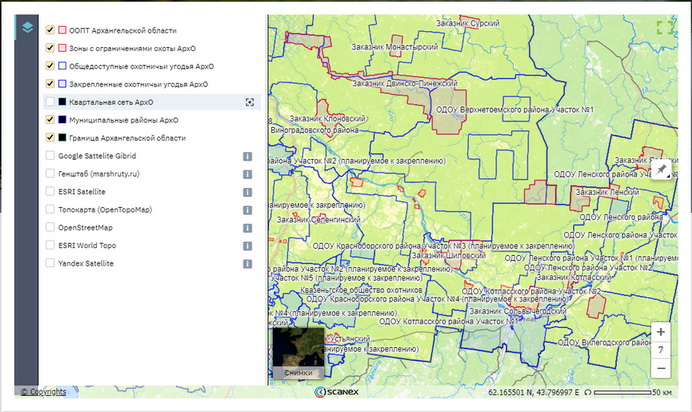The image size is (692, 412).
Task: Turn on ESRI Satellite basemap checkbox
Action: pyautogui.click(x=50, y=192)
